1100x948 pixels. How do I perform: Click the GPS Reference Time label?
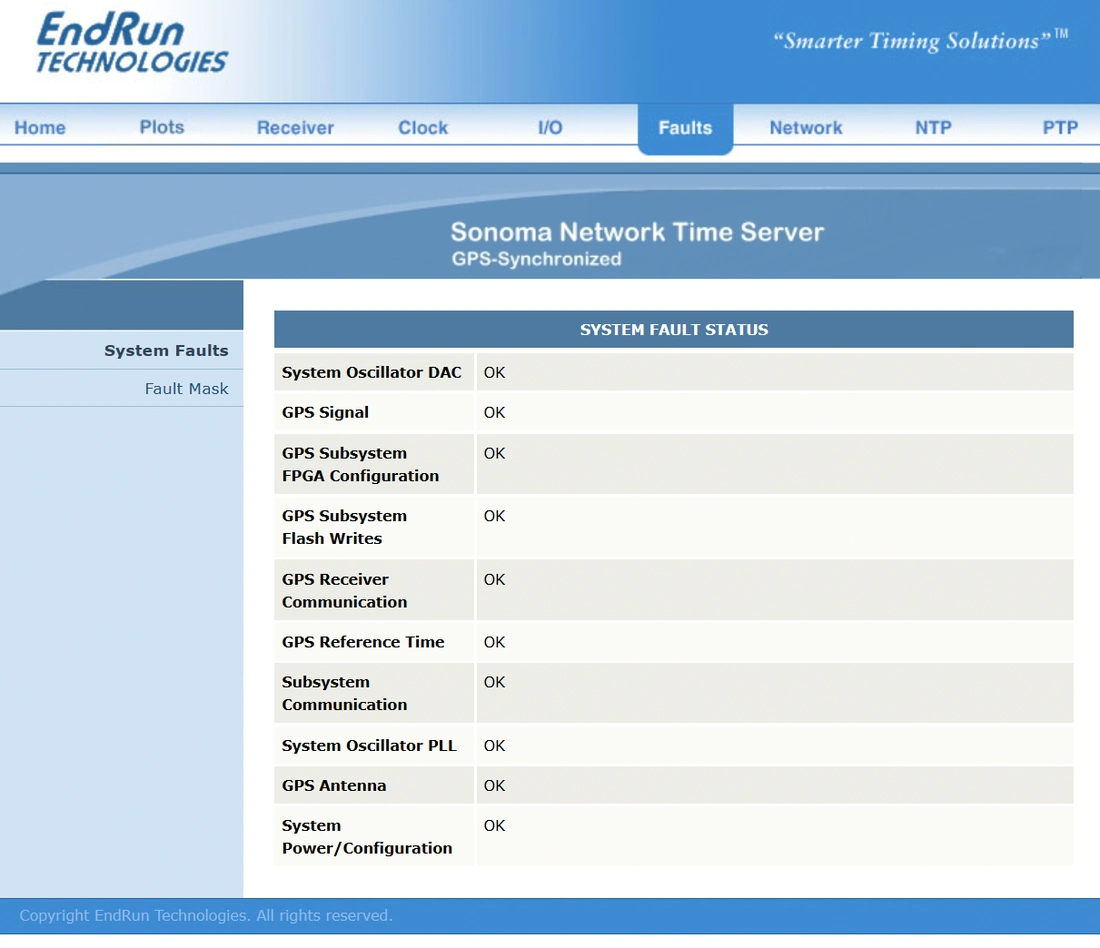[363, 642]
